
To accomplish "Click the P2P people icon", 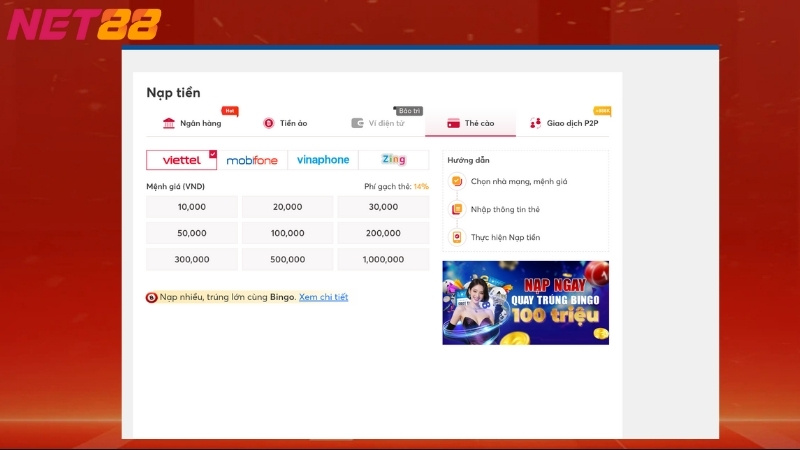I will [x=535, y=123].
